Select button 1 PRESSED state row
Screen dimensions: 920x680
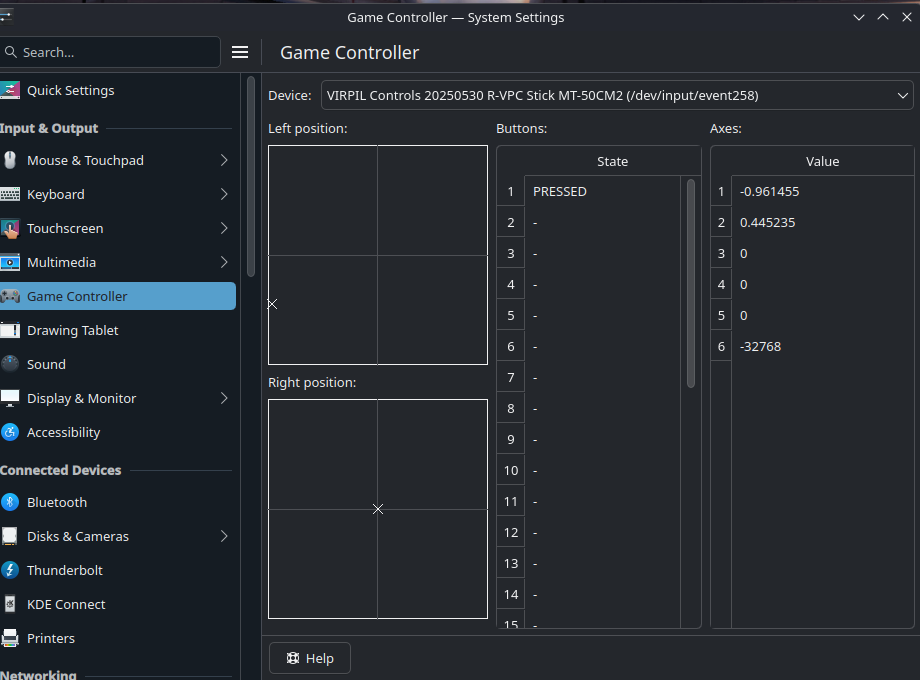[597, 191]
